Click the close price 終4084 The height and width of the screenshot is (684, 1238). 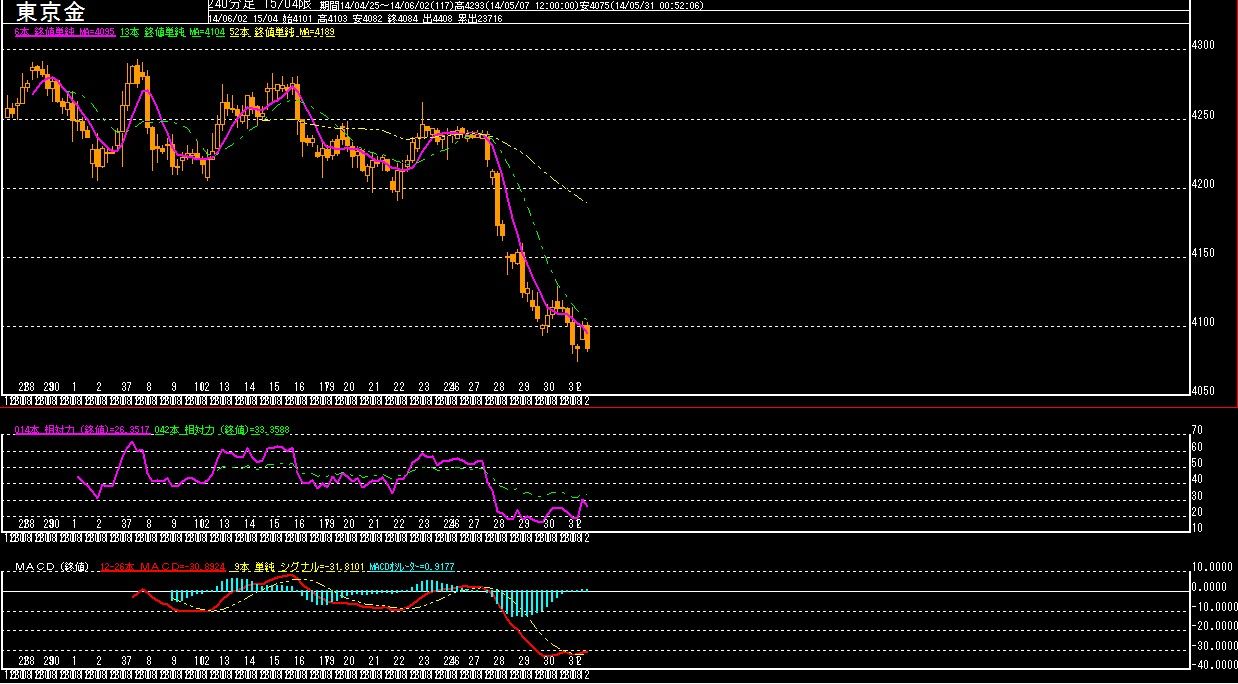[403, 18]
